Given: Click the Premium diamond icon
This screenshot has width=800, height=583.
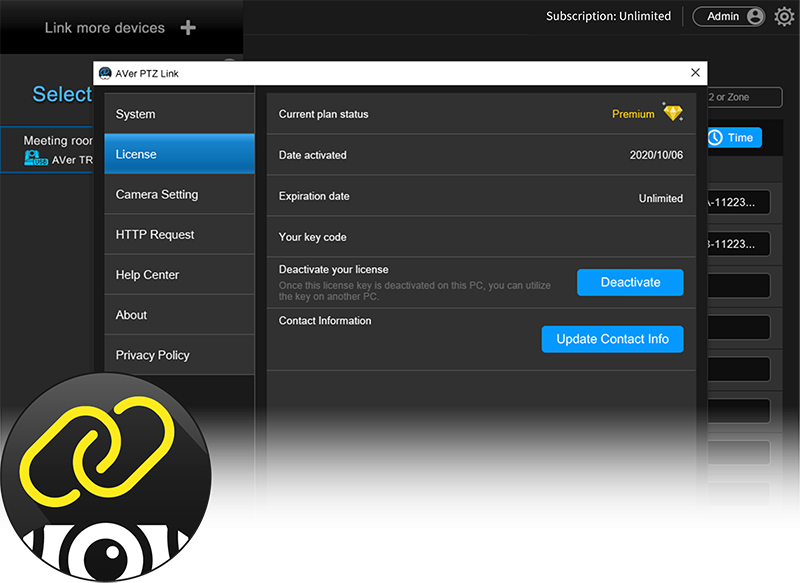Looking at the screenshot, I should [x=672, y=113].
